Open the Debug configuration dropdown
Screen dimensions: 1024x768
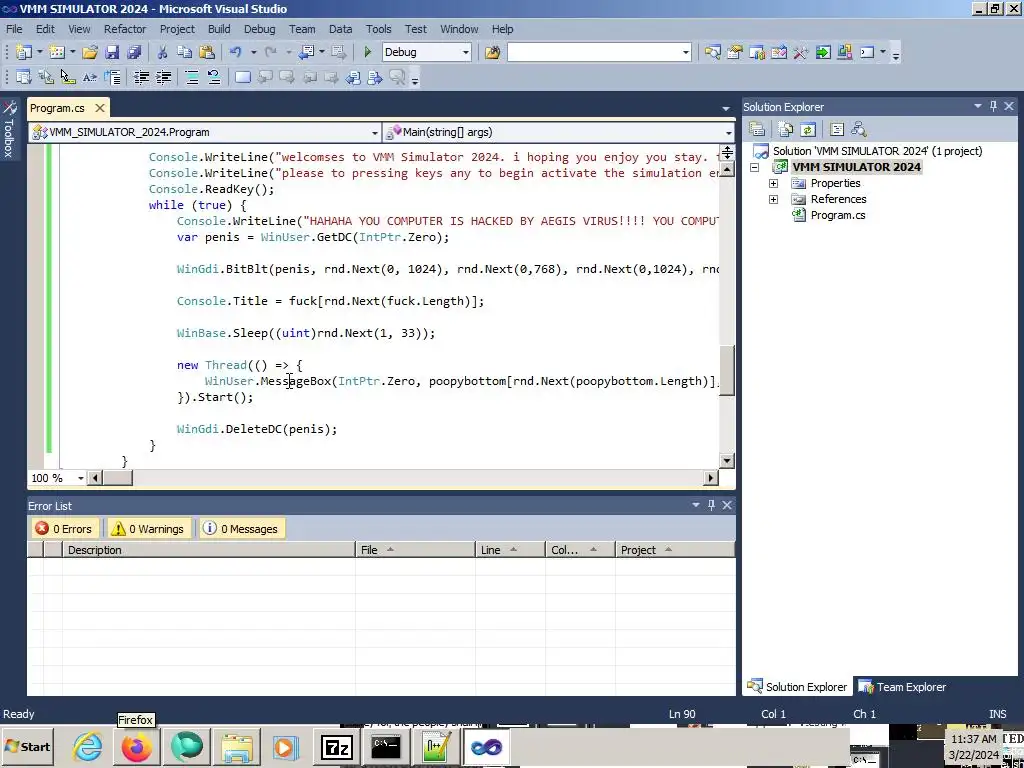click(x=466, y=52)
